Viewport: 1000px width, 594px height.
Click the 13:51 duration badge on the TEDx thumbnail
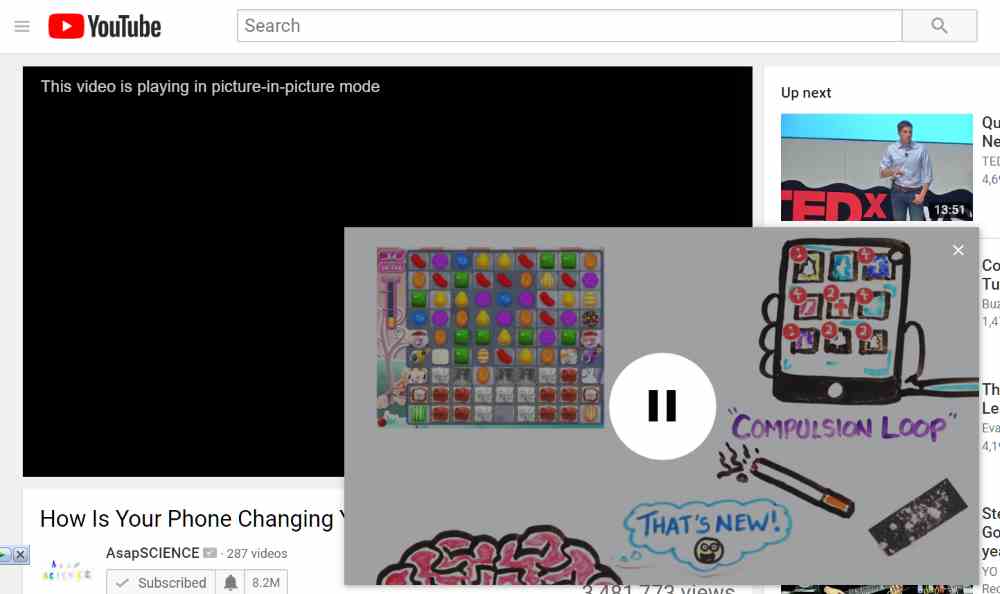[x=950, y=209]
